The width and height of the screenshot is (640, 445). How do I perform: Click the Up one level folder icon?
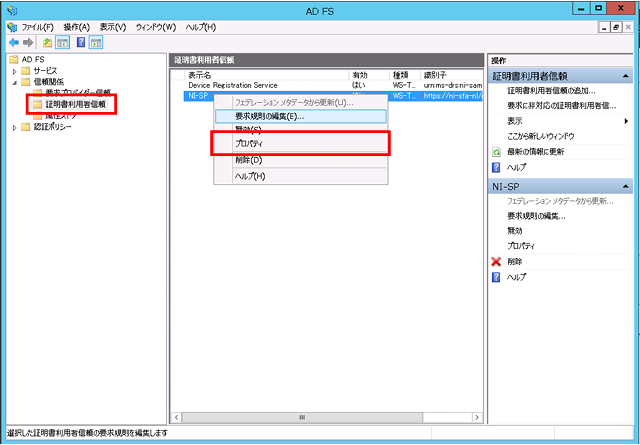[x=47, y=42]
